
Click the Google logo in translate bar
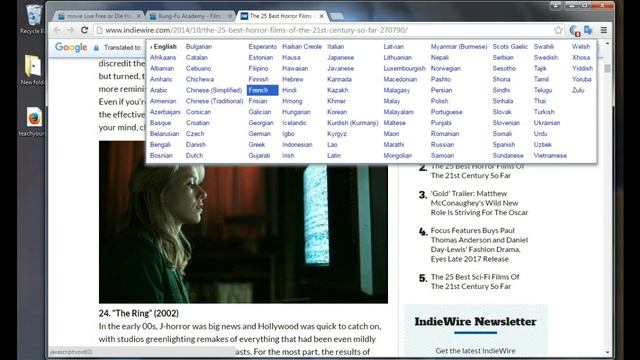(x=71, y=47)
